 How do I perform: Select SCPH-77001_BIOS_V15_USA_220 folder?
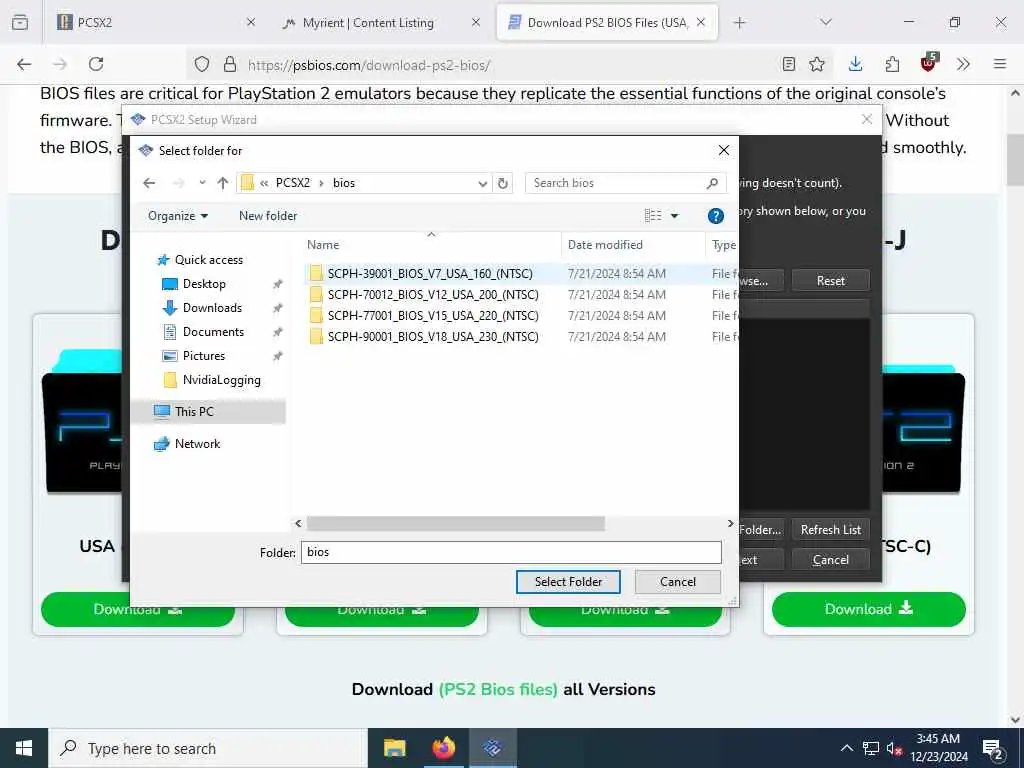(433, 315)
